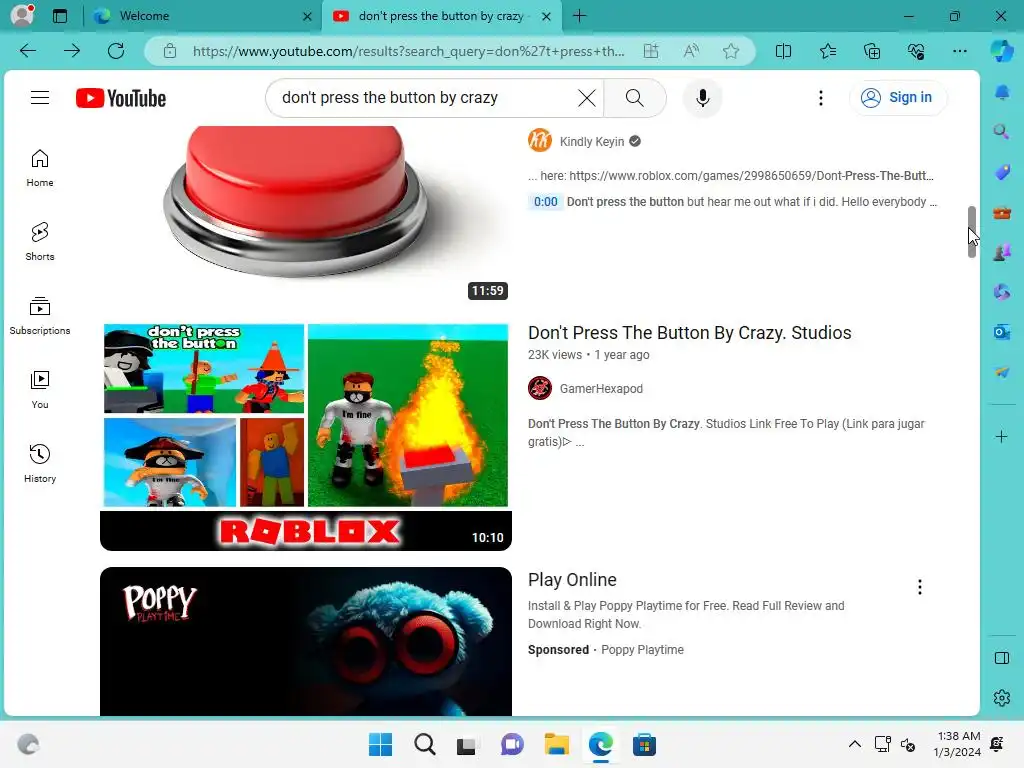Open the Copilot sidebar button
The image size is (1024, 768).
[1002, 51]
